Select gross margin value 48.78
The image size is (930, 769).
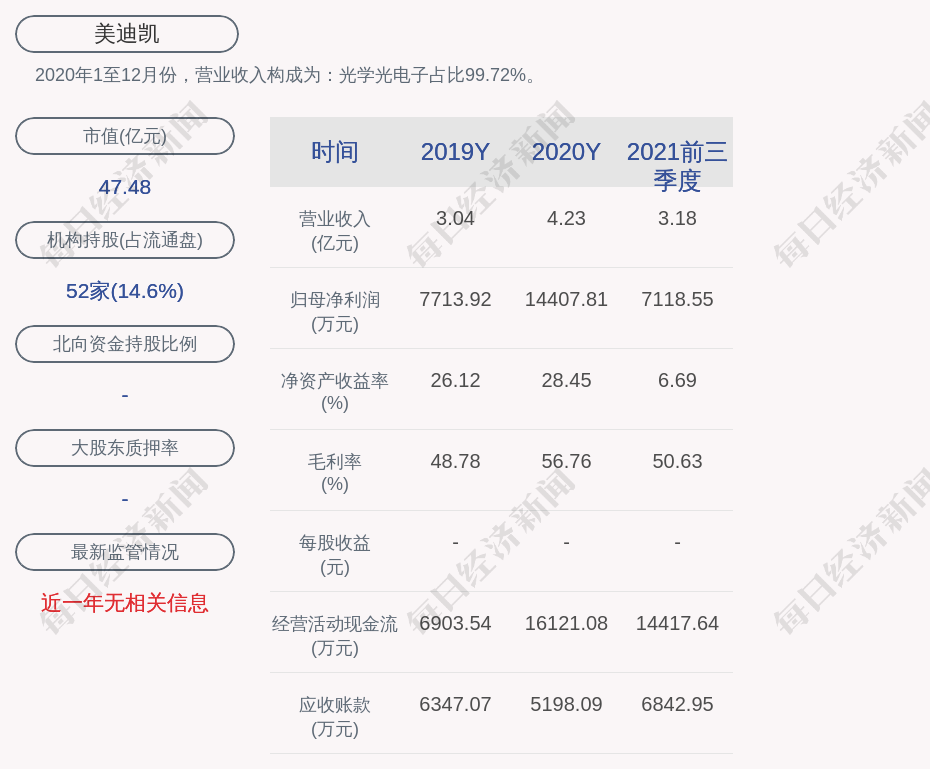(x=455, y=461)
